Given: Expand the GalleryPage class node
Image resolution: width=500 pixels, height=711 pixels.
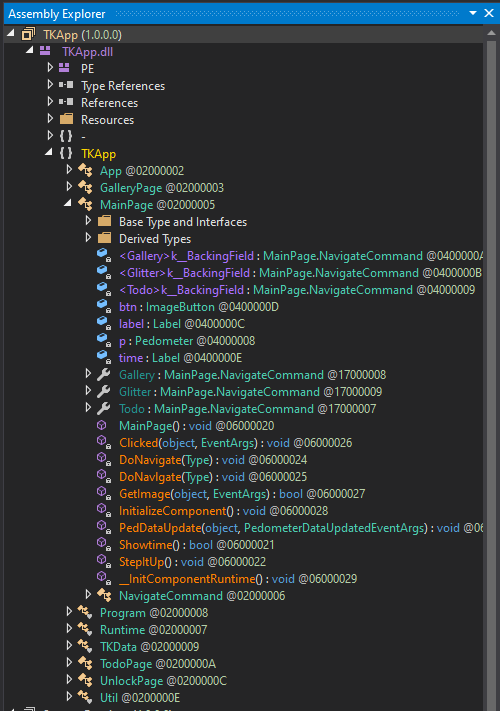Looking at the screenshot, I should pos(69,186).
